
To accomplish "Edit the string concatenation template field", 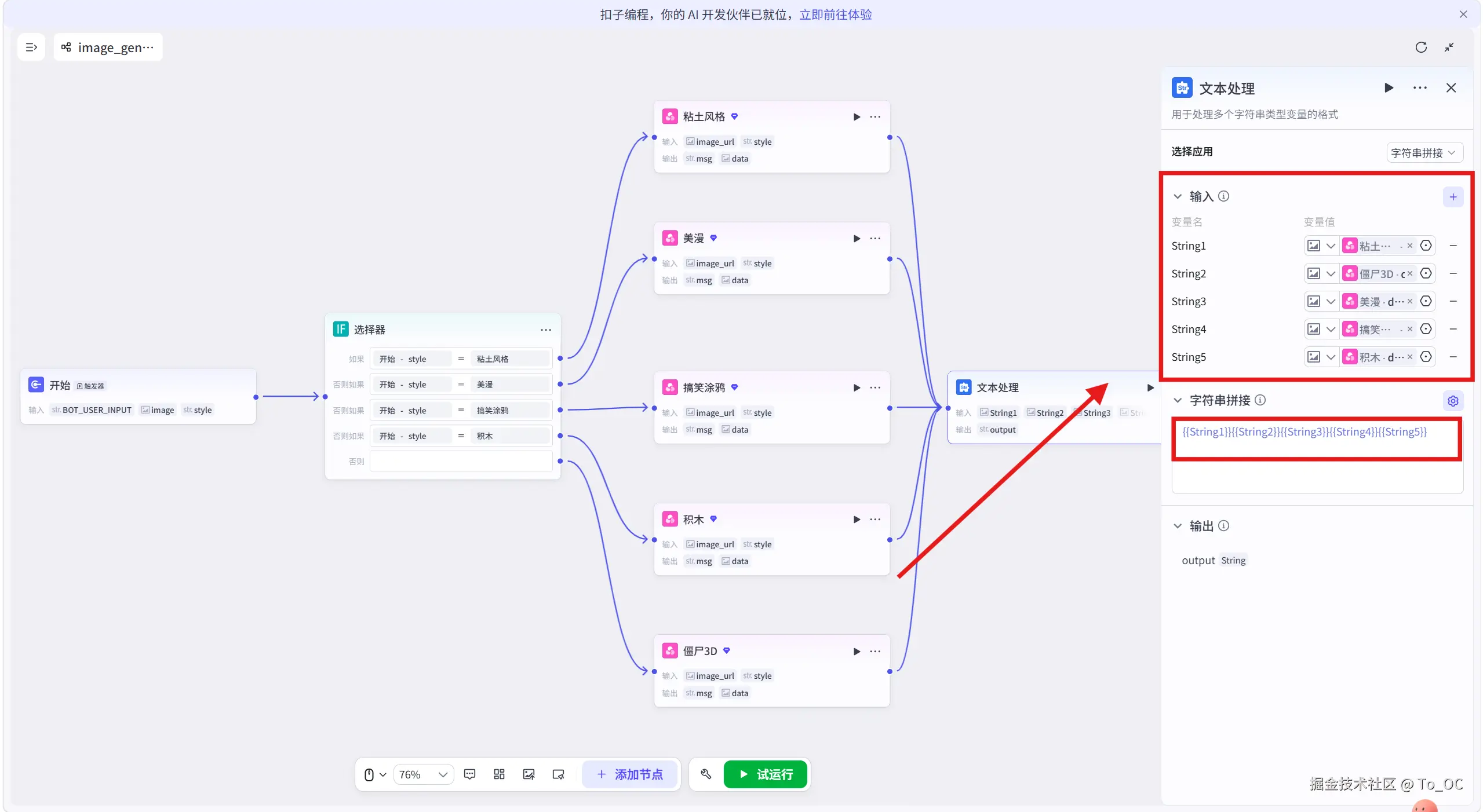I will [x=1317, y=456].
